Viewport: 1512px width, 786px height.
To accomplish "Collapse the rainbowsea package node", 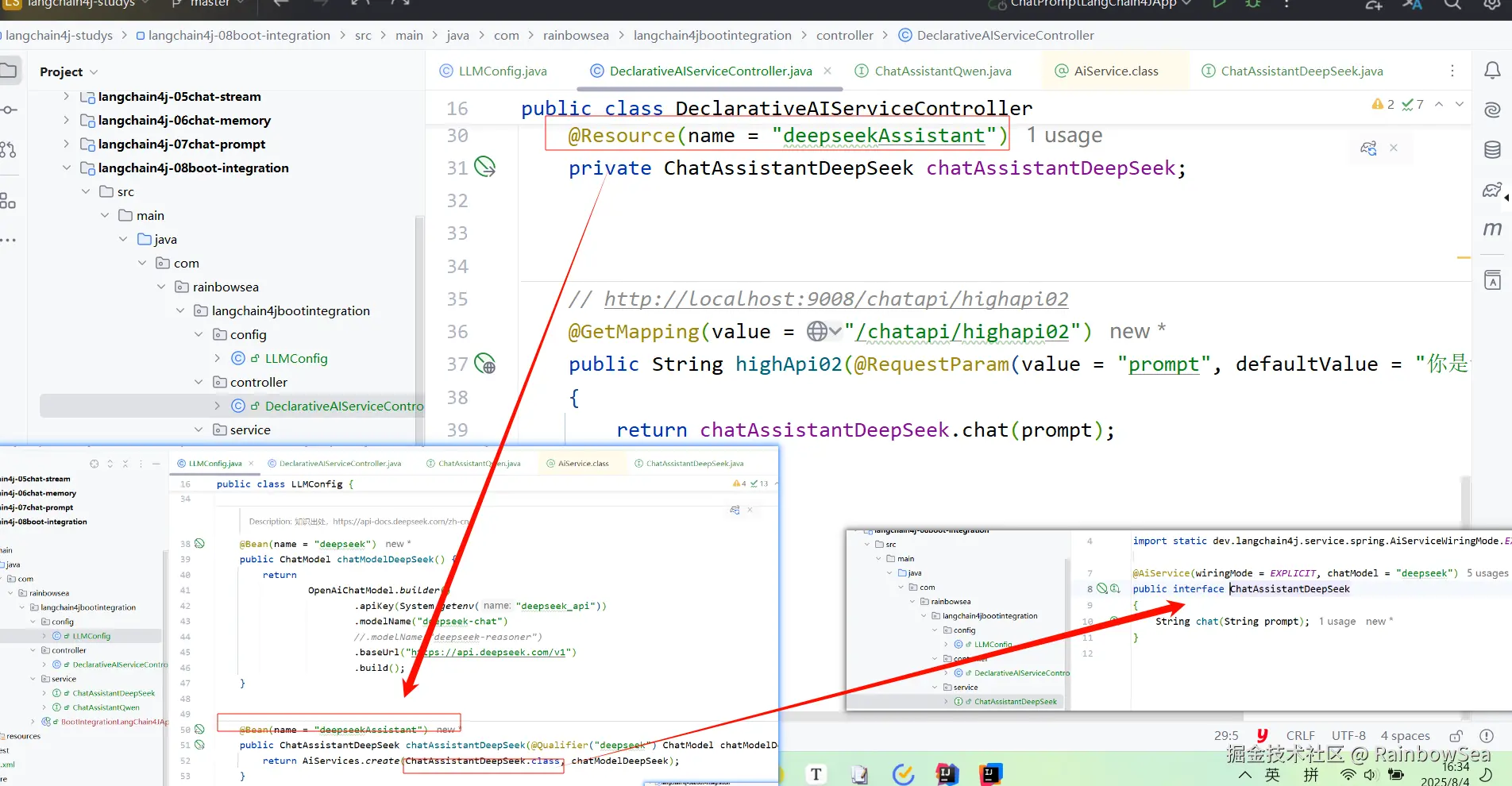I will [161, 287].
